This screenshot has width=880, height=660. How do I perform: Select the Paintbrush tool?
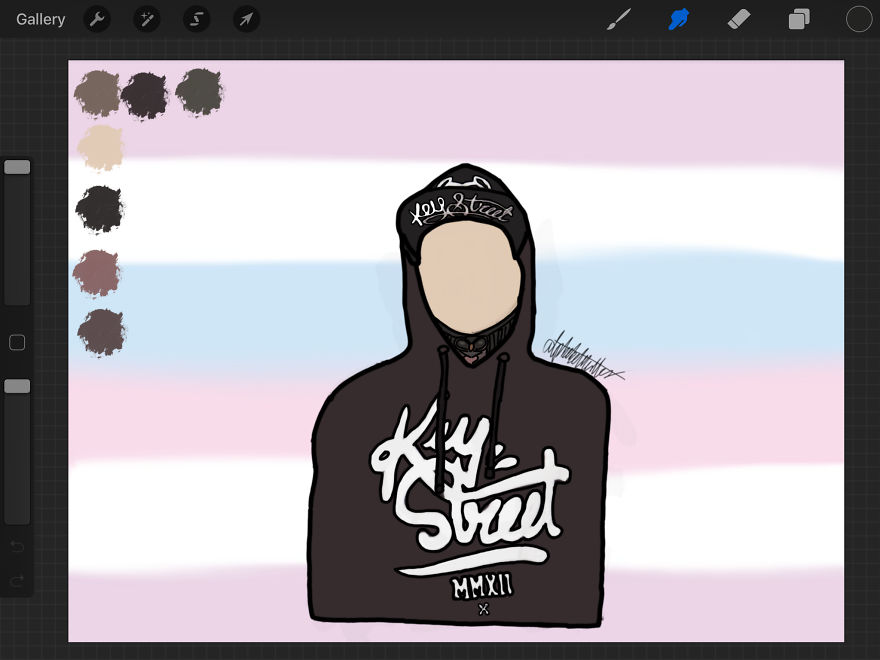(x=619, y=19)
